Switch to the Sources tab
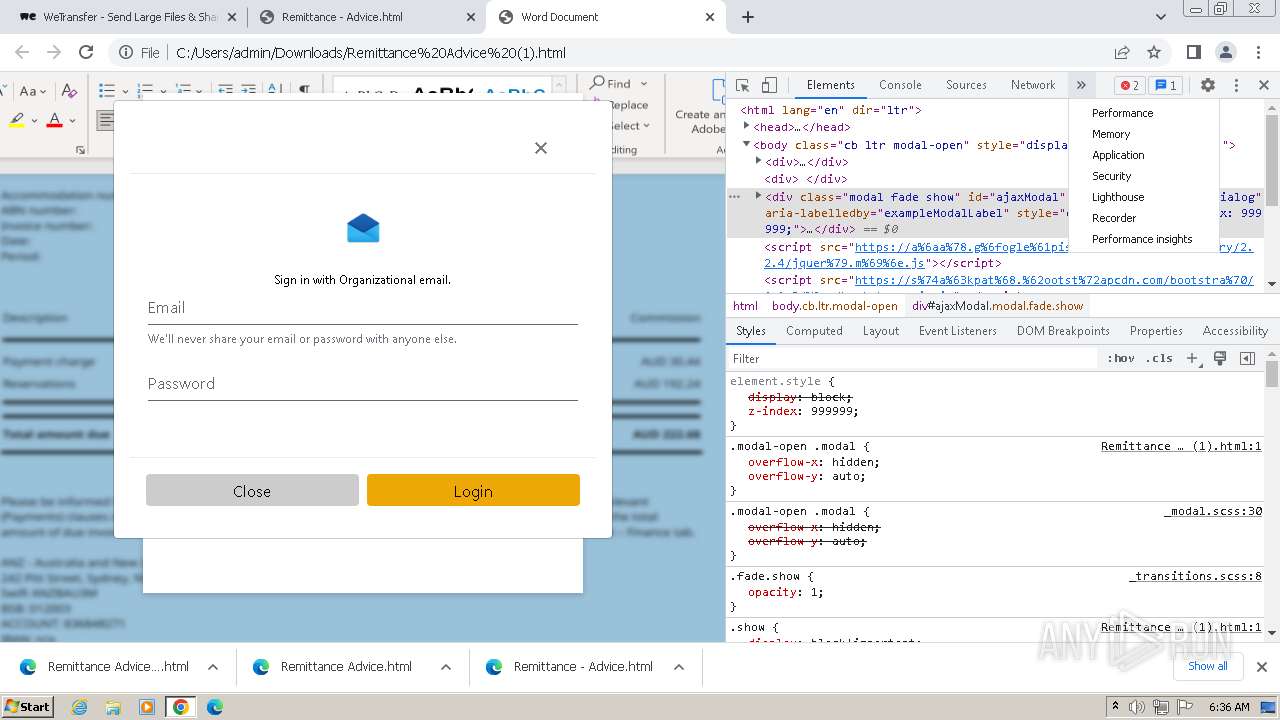Viewport: 1280px width, 720px height. coord(966,85)
